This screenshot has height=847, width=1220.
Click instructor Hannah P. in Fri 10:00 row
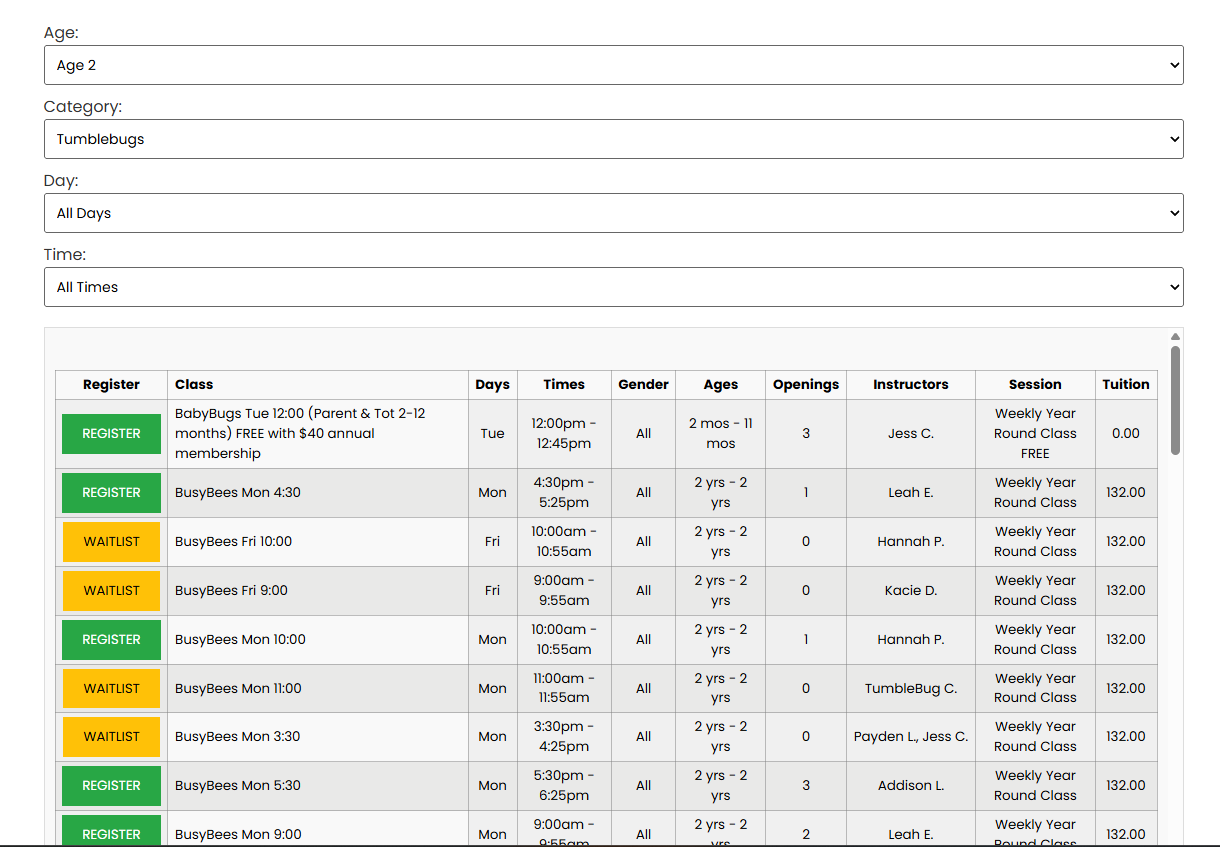tap(910, 541)
